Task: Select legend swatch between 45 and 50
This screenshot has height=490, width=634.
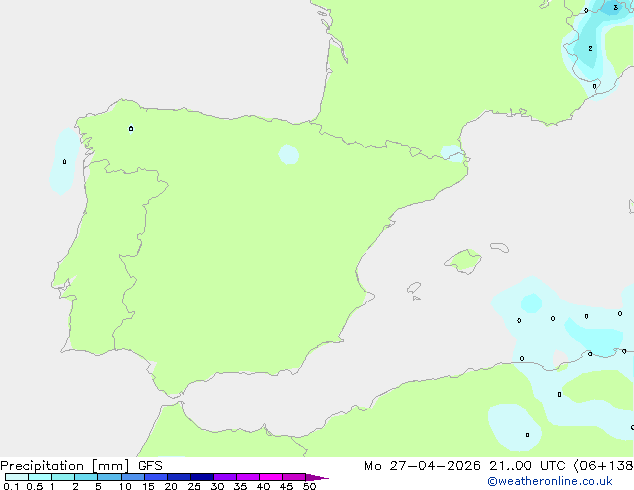Action: coord(294,477)
